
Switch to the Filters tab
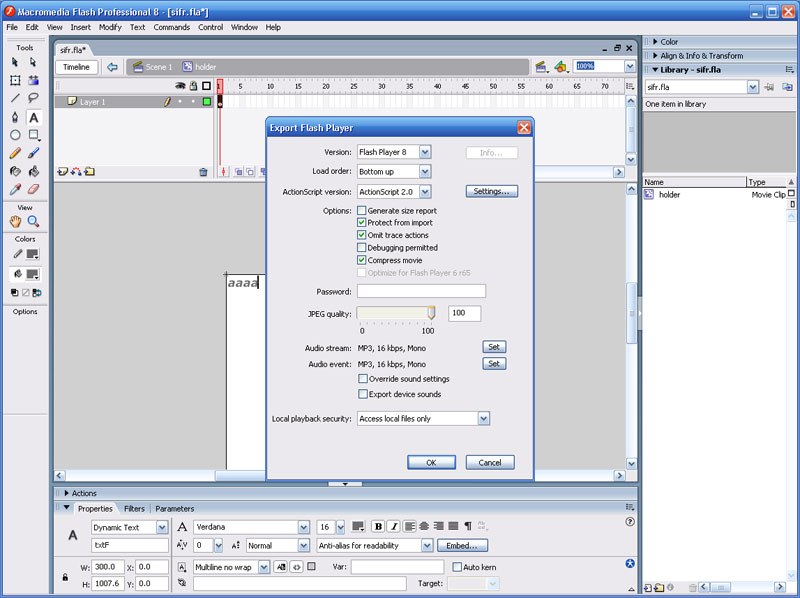(x=134, y=509)
